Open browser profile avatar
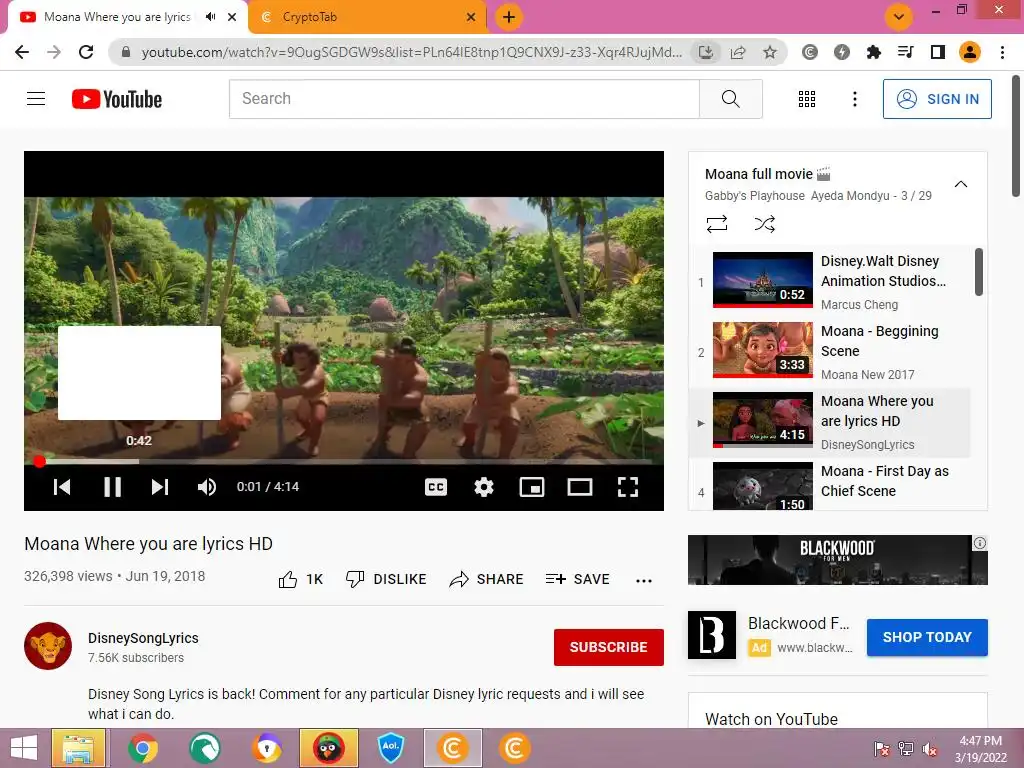The width and height of the screenshot is (1024, 768). point(970,52)
